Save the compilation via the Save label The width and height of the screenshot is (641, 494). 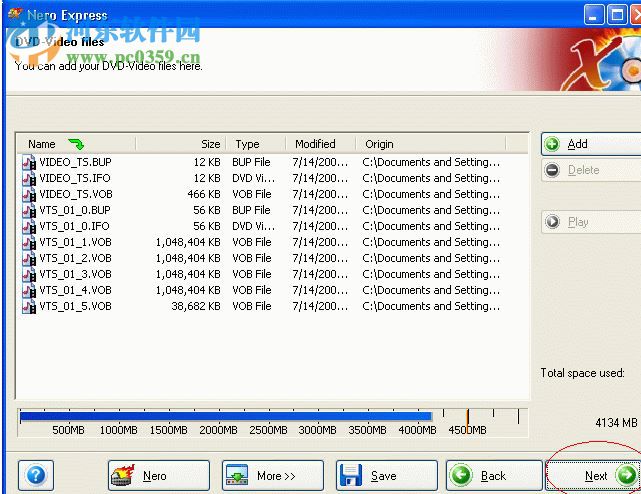(x=383, y=476)
